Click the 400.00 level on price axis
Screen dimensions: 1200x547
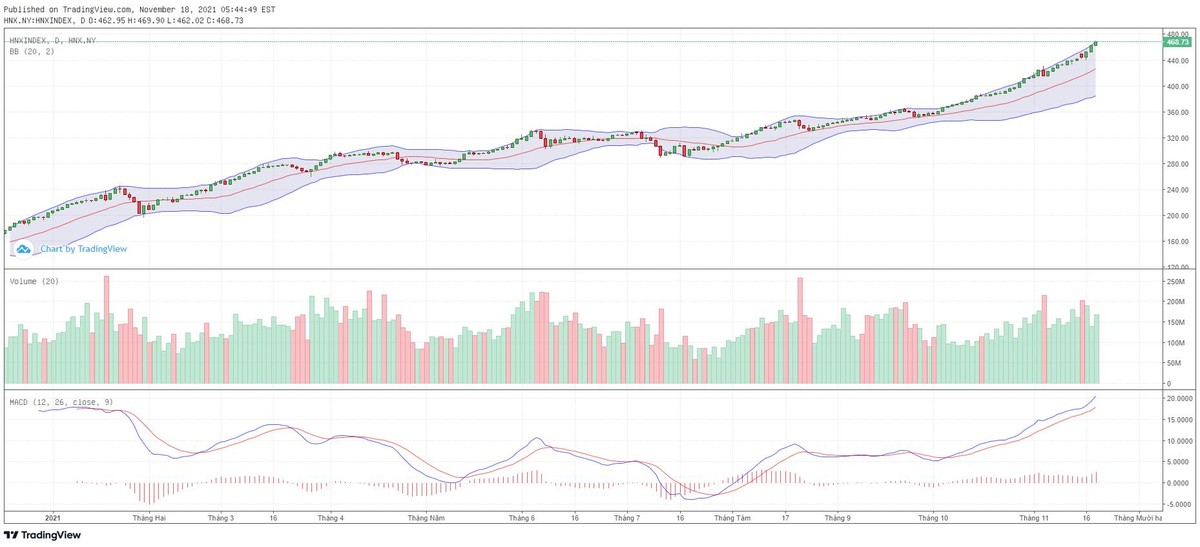1176,87
